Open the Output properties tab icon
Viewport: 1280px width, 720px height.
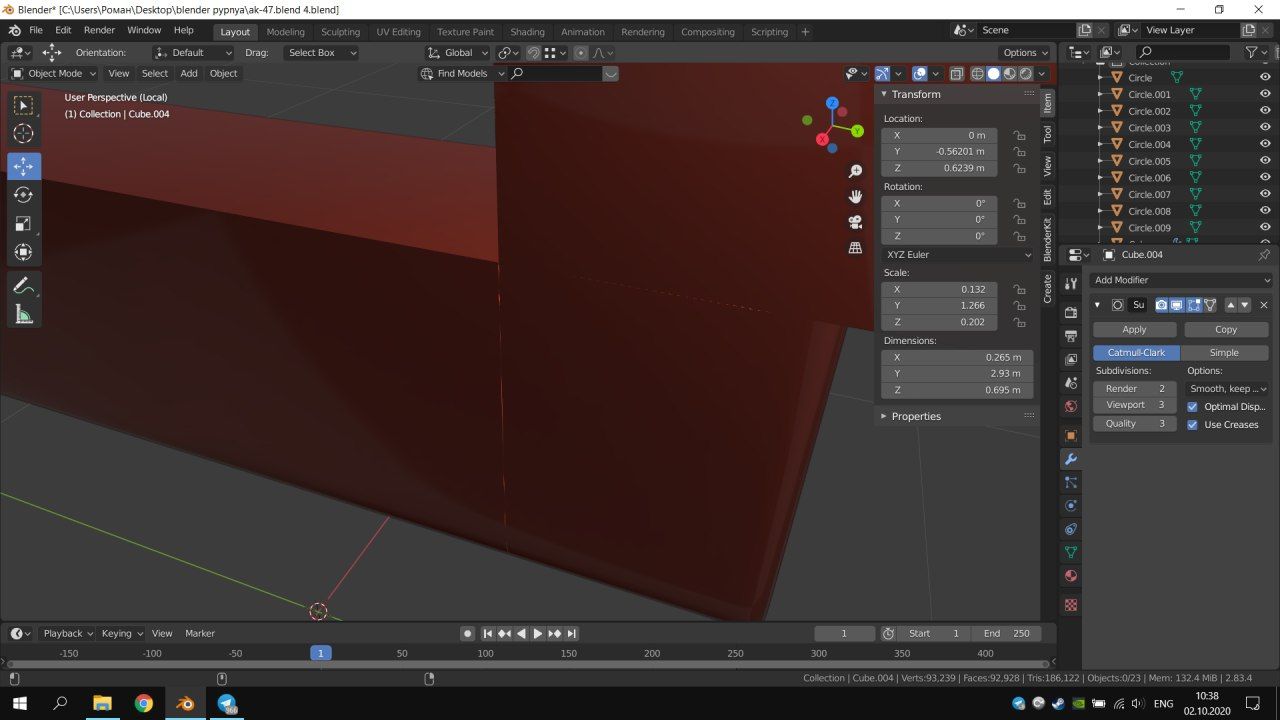[1070, 336]
